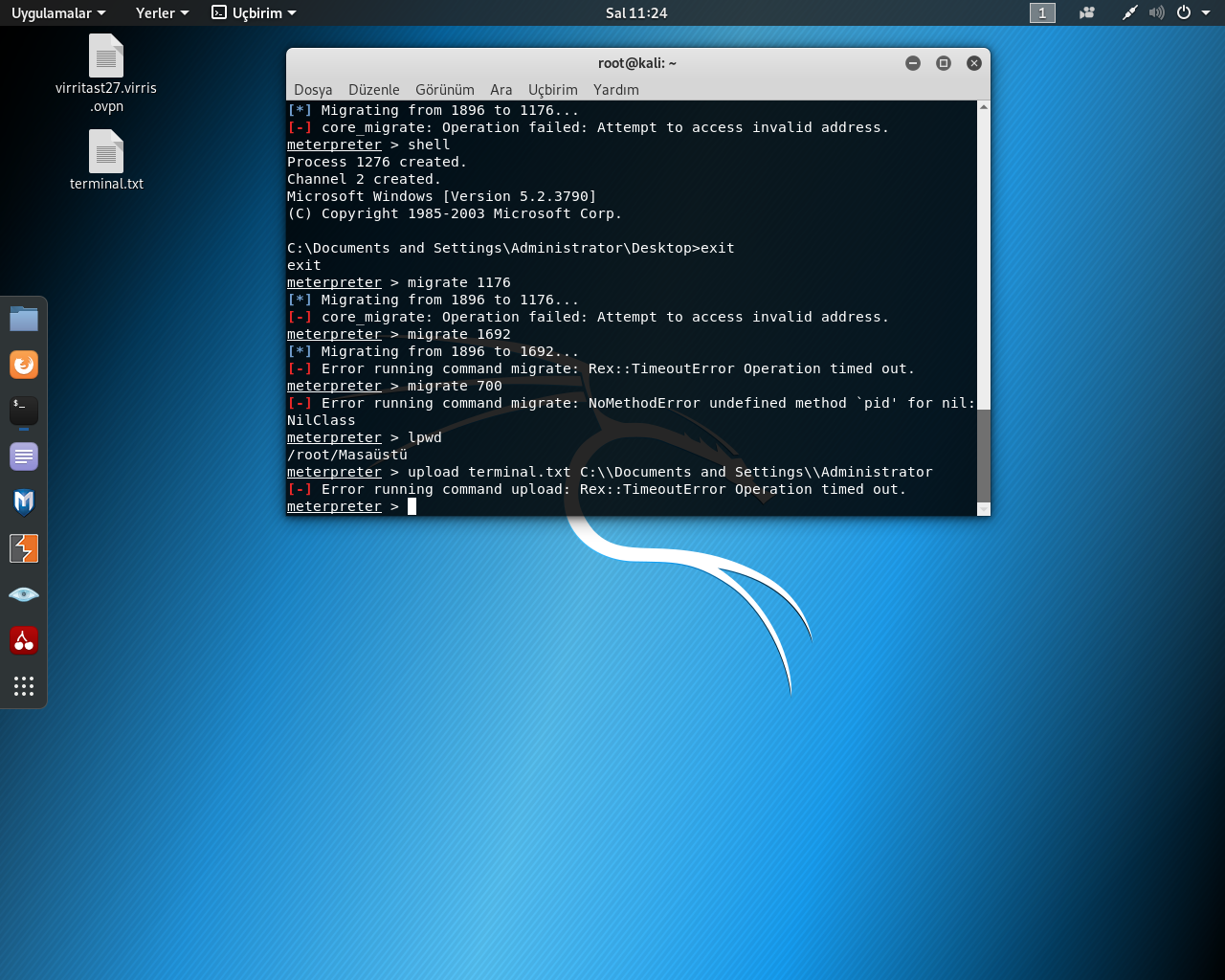This screenshot has width=1225, height=980.
Task: Launch Metasploit from the dock
Action: tap(24, 502)
